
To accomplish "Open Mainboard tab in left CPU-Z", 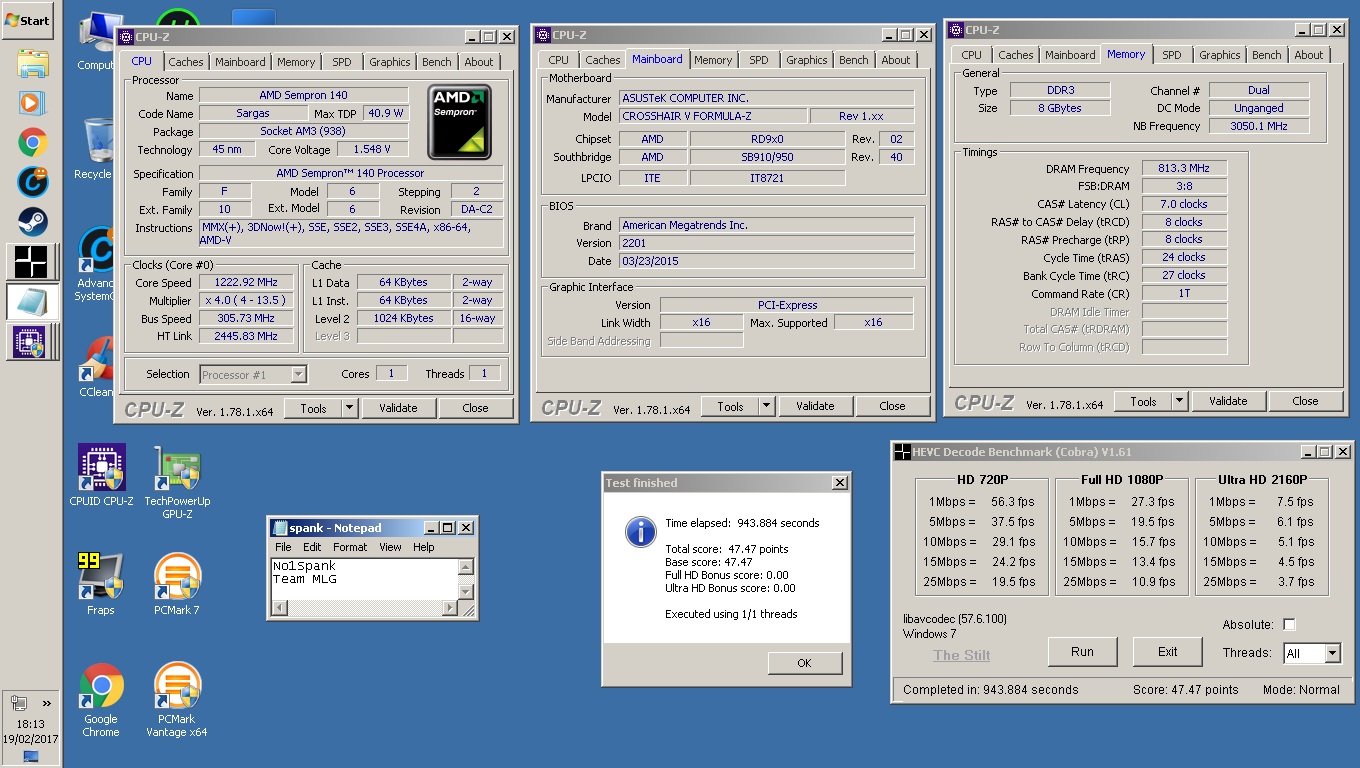I will pos(241,62).
